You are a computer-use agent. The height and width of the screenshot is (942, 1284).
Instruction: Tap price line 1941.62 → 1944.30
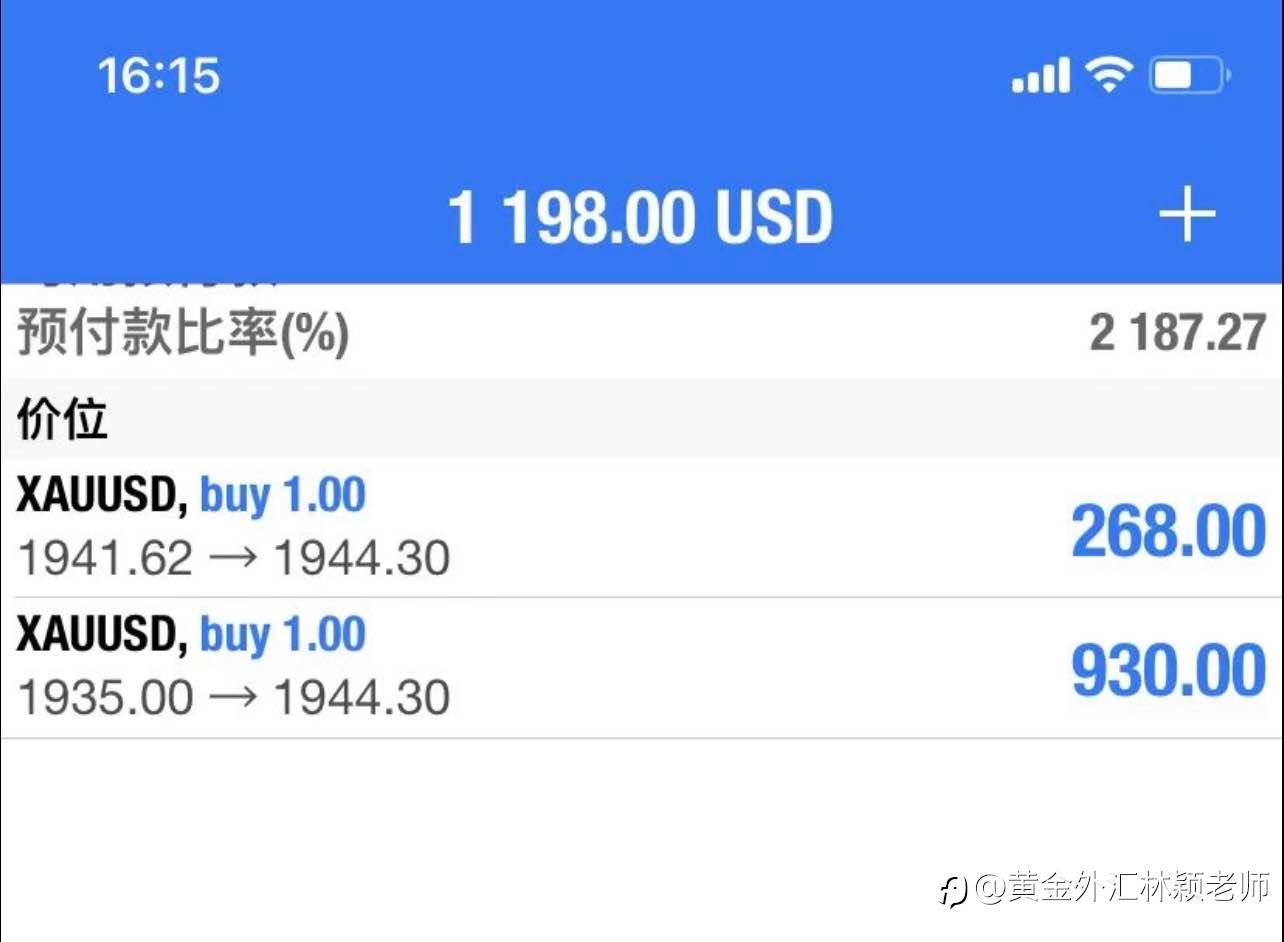point(234,558)
